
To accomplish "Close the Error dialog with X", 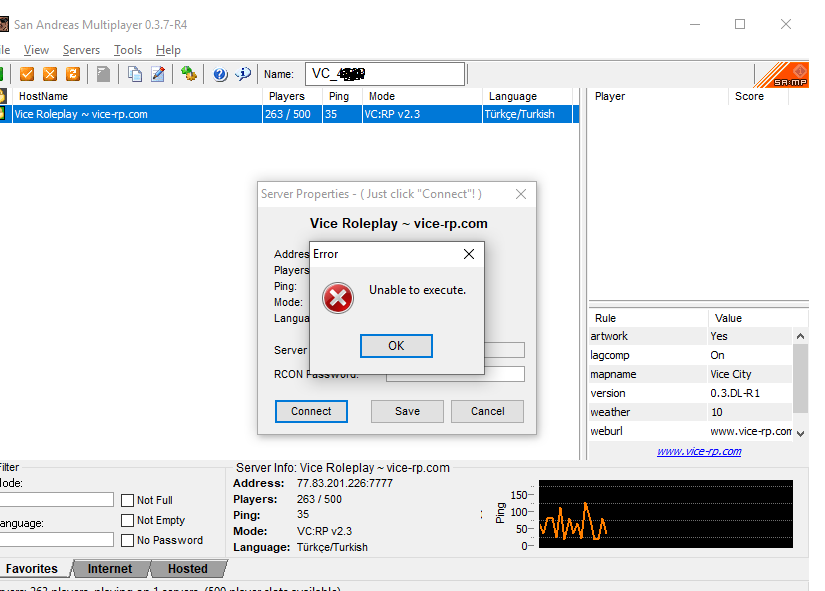I will 469,254.
